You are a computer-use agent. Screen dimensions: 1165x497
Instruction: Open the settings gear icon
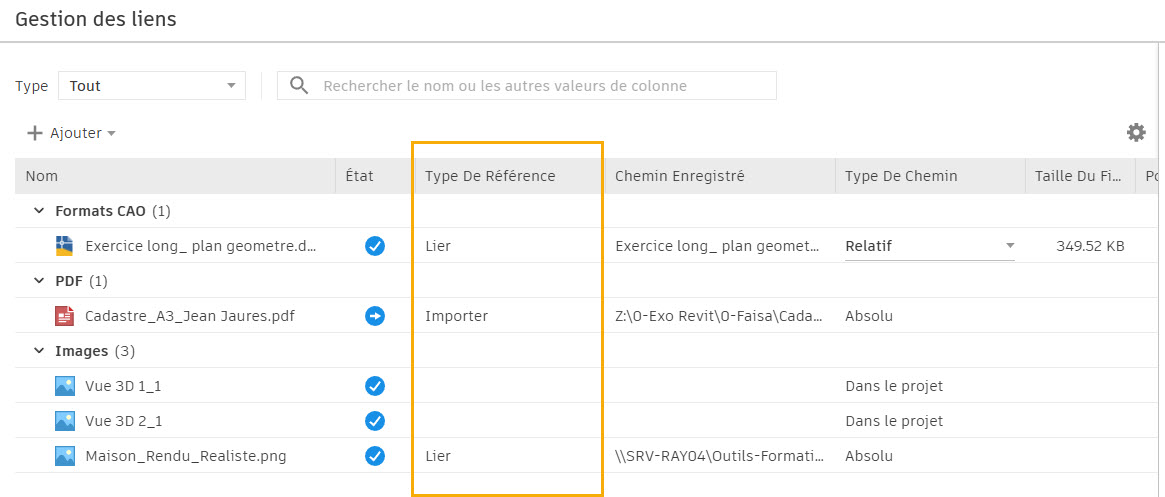point(1136,133)
